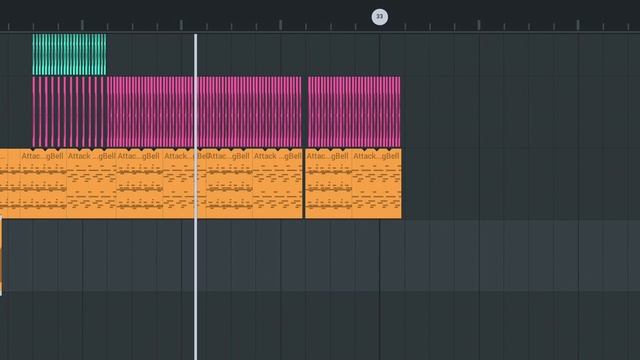Image resolution: width=640 pixels, height=360 pixels.
Task: Select the Attack ...gBell clip ending before the gap
Action: click(x=278, y=184)
